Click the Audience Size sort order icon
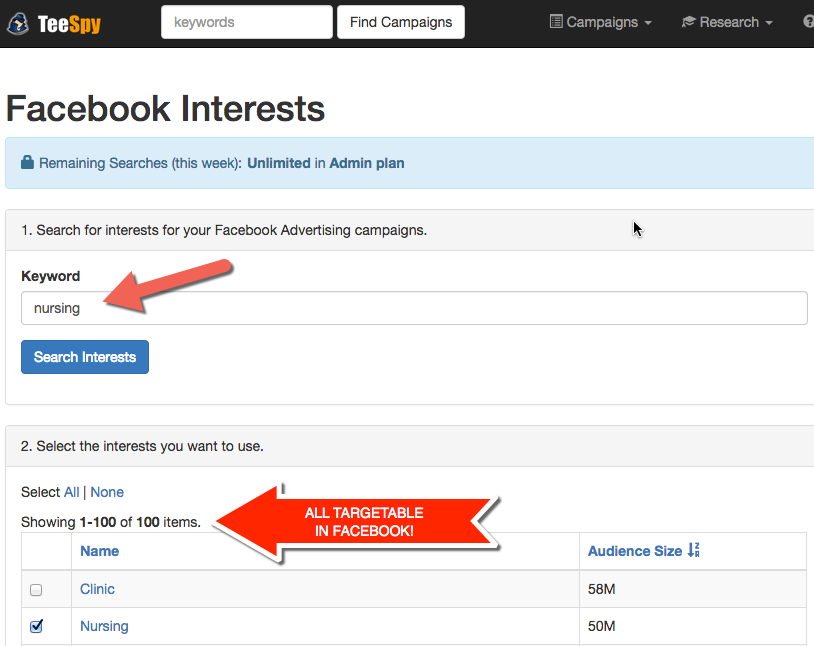Image resolution: width=814 pixels, height=646 pixels. point(694,550)
